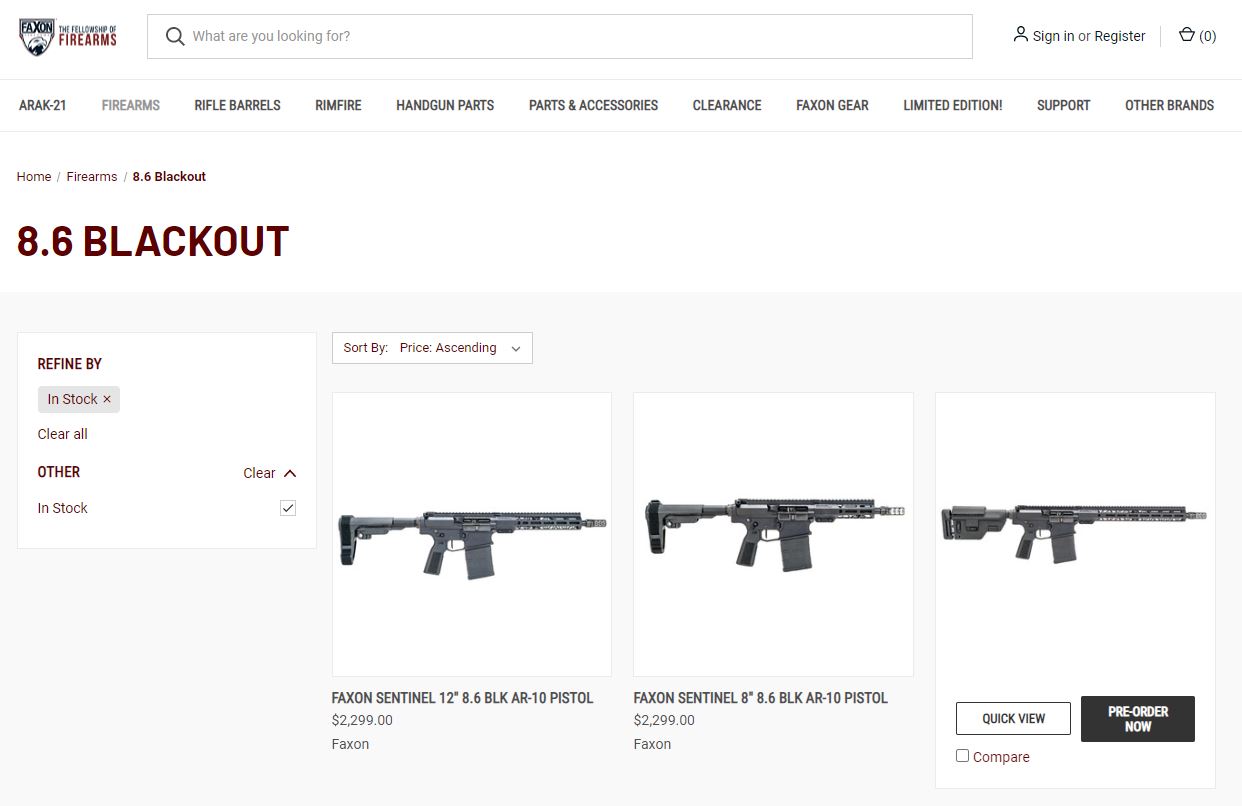Click the REFINE BY heading
1242x806 pixels.
70,364
